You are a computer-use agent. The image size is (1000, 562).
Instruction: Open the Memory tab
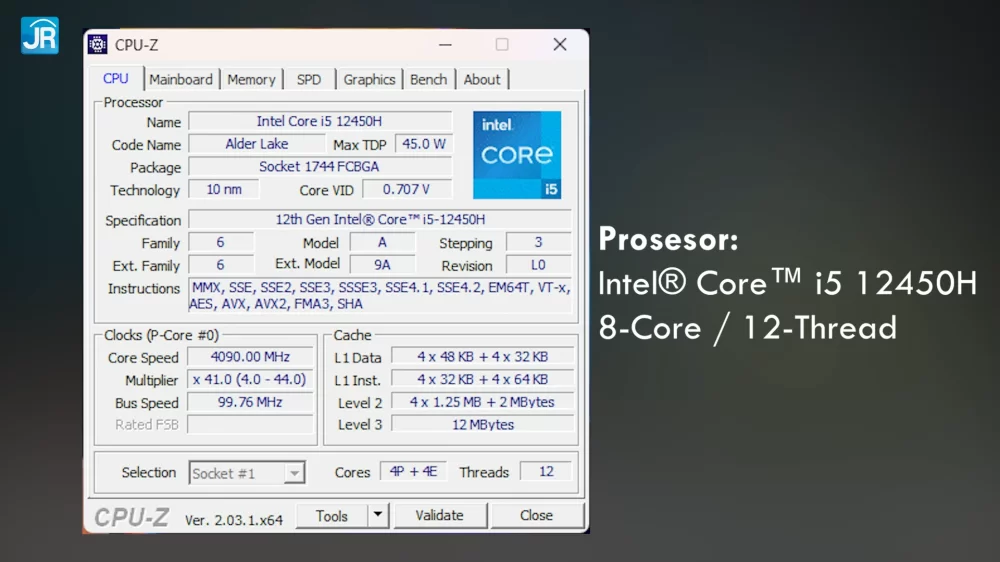pos(251,80)
